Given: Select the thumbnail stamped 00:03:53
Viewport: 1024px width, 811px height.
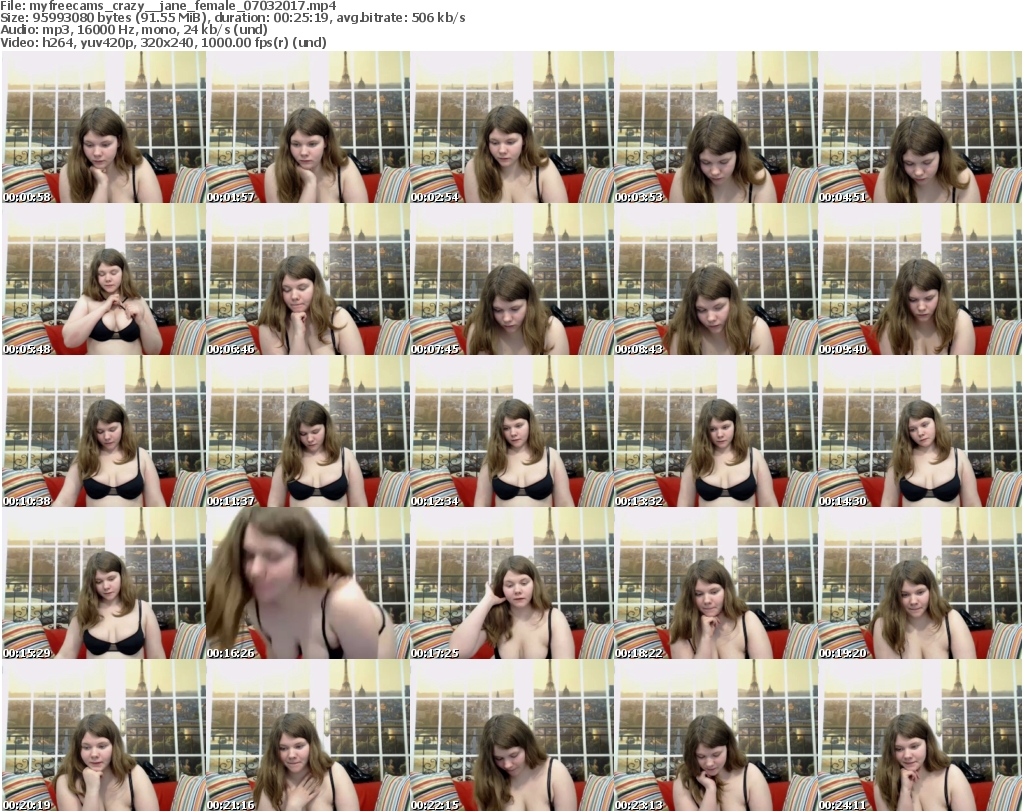Looking at the screenshot, I should [716, 127].
